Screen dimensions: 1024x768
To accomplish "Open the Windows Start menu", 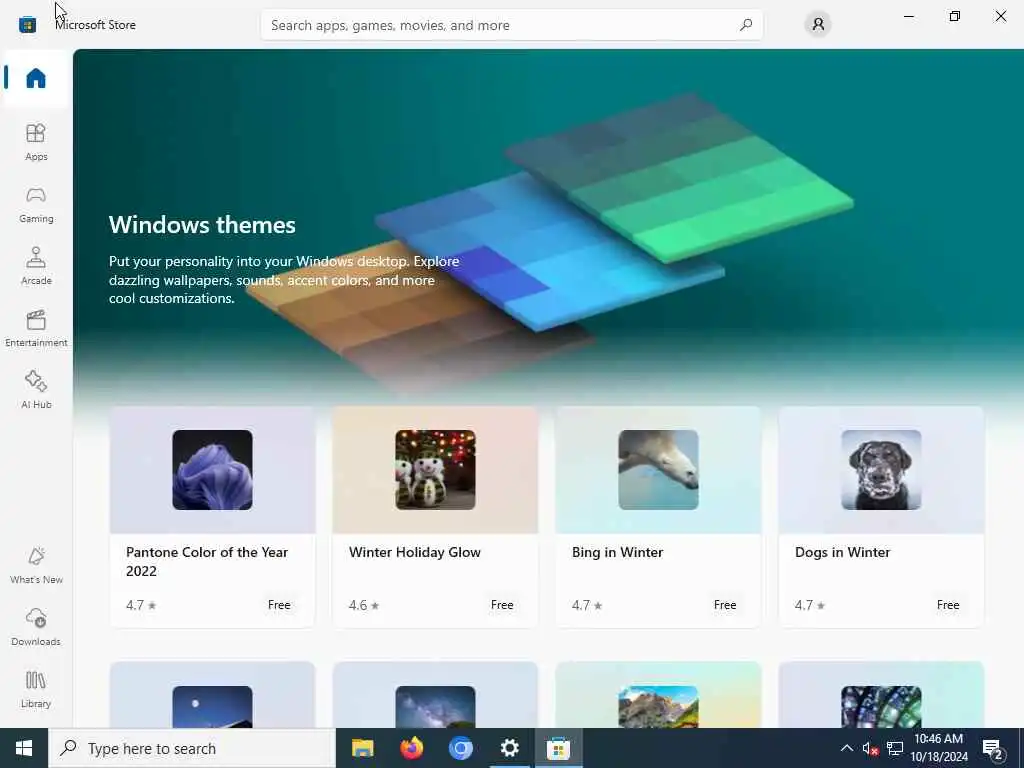I will [24, 748].
